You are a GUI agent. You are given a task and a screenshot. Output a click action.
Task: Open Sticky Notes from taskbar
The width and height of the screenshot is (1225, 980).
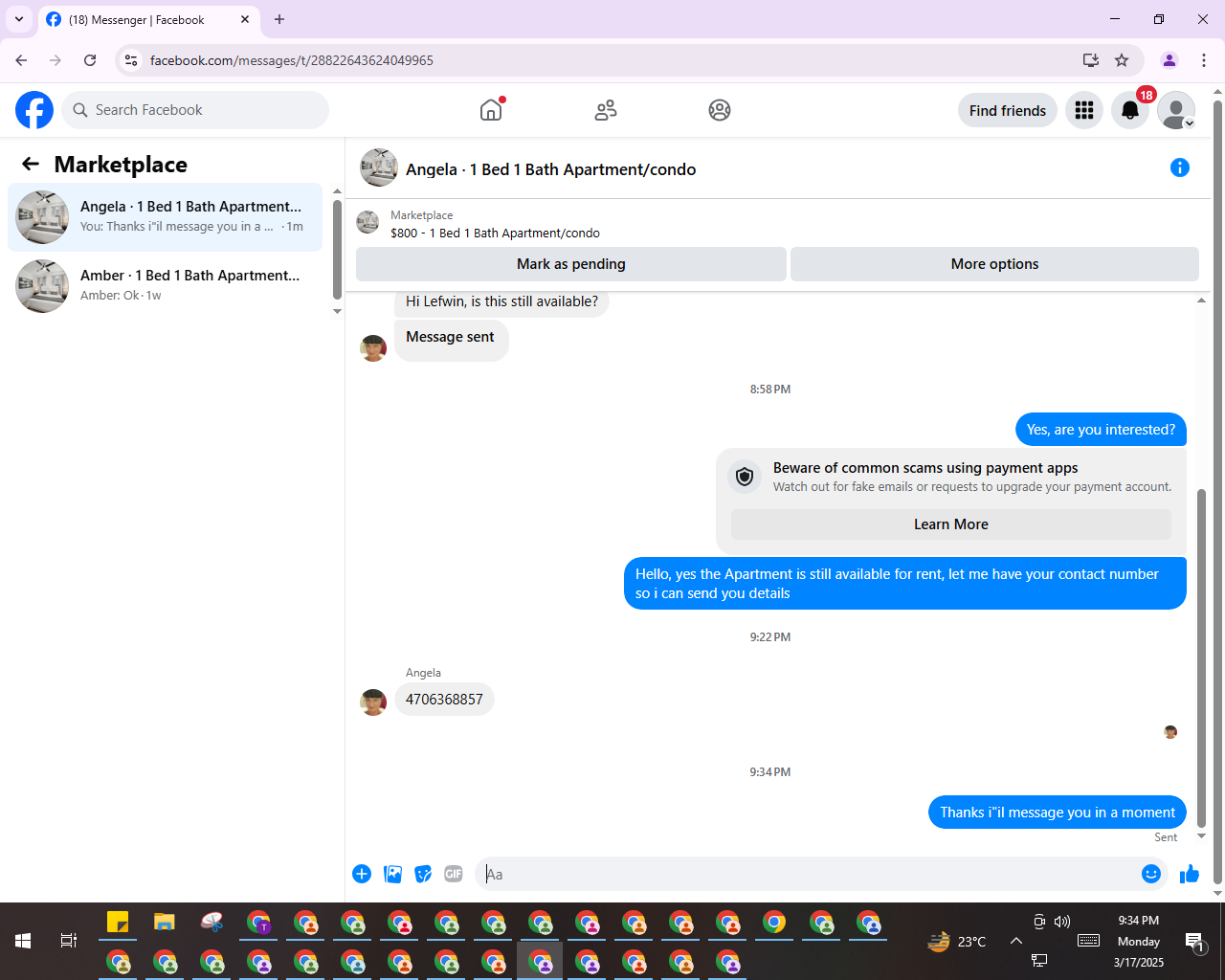click(x=118, y=923)
